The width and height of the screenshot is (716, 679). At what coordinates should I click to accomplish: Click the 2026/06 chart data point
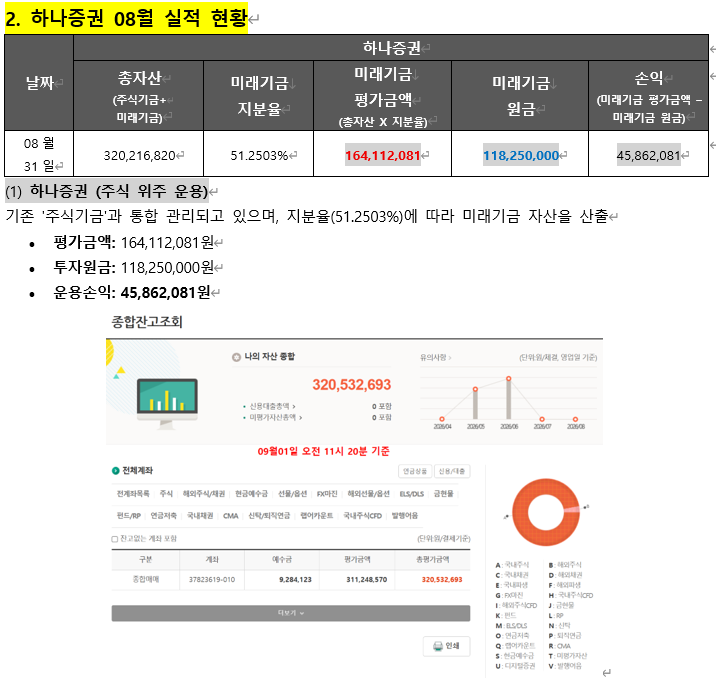click(509, 379)
